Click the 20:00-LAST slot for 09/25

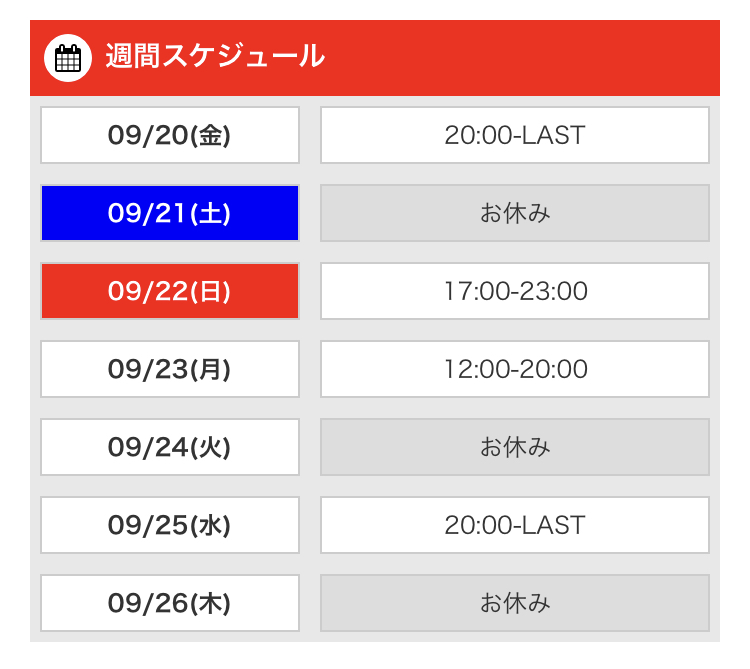(515, 525)
